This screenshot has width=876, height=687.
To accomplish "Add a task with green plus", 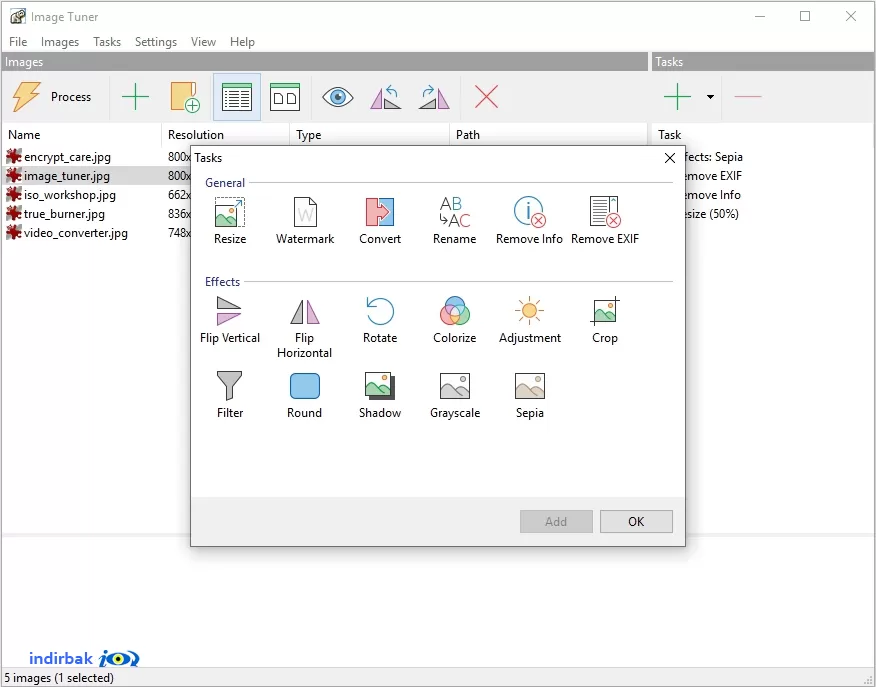I will 677,97.
